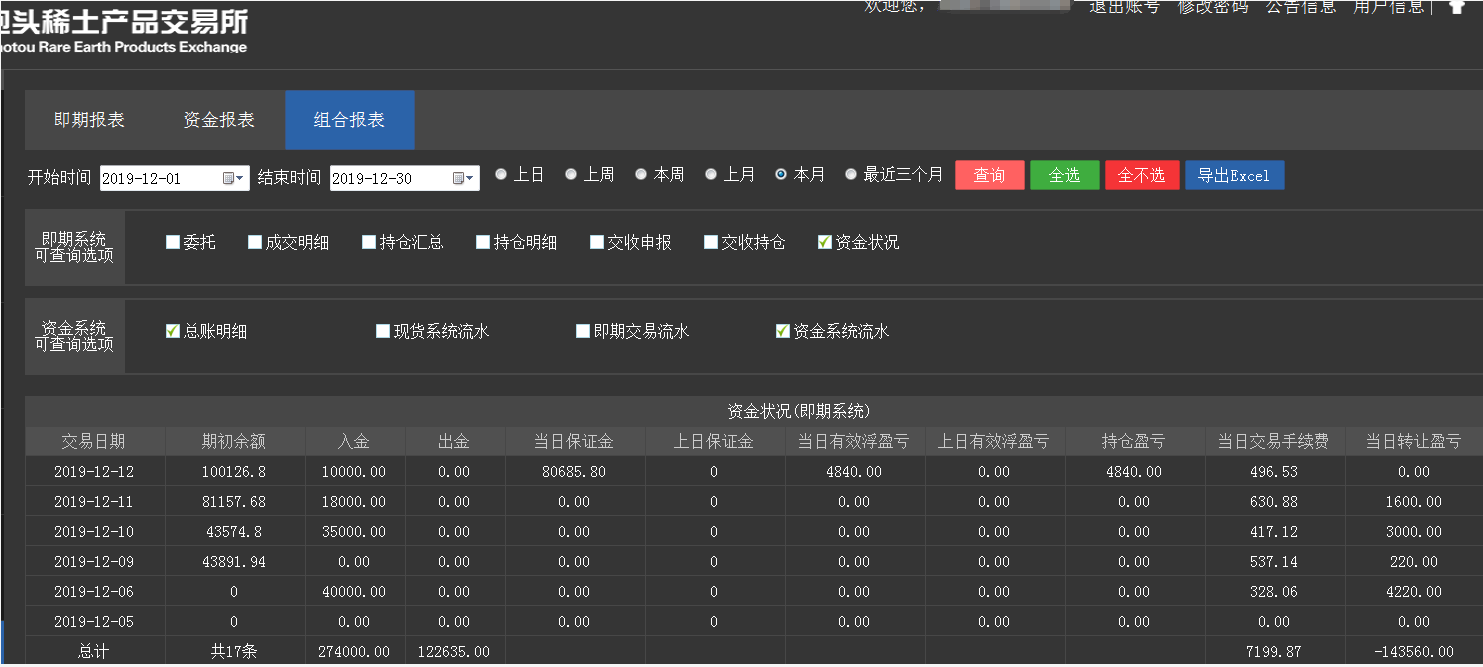Choose the 上日 radio option

point(501,174)
